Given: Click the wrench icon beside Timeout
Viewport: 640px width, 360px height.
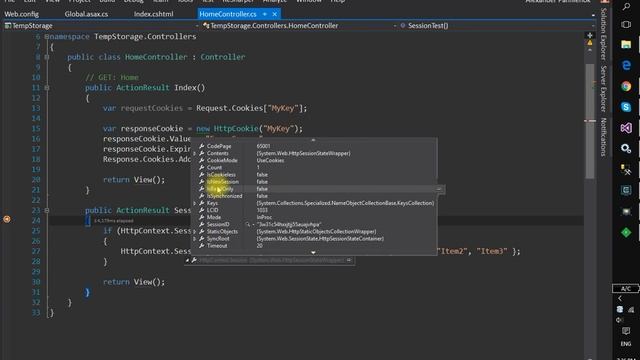Looking at the screenshot, I should [202, 246].
